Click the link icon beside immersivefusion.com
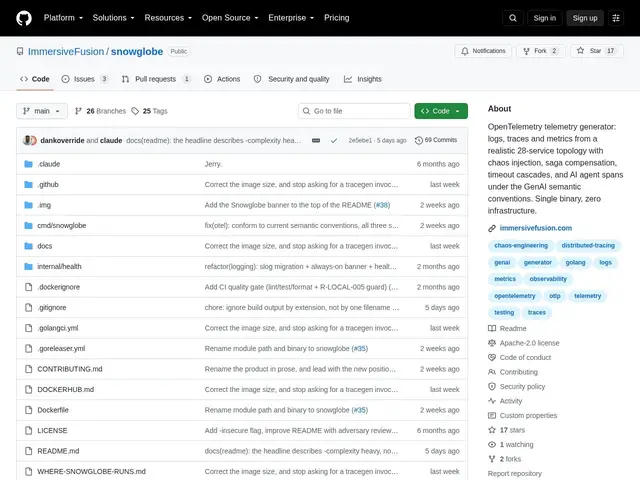Image resolution: width=640 pixels, height=480 pixels. tap(492, 229)
